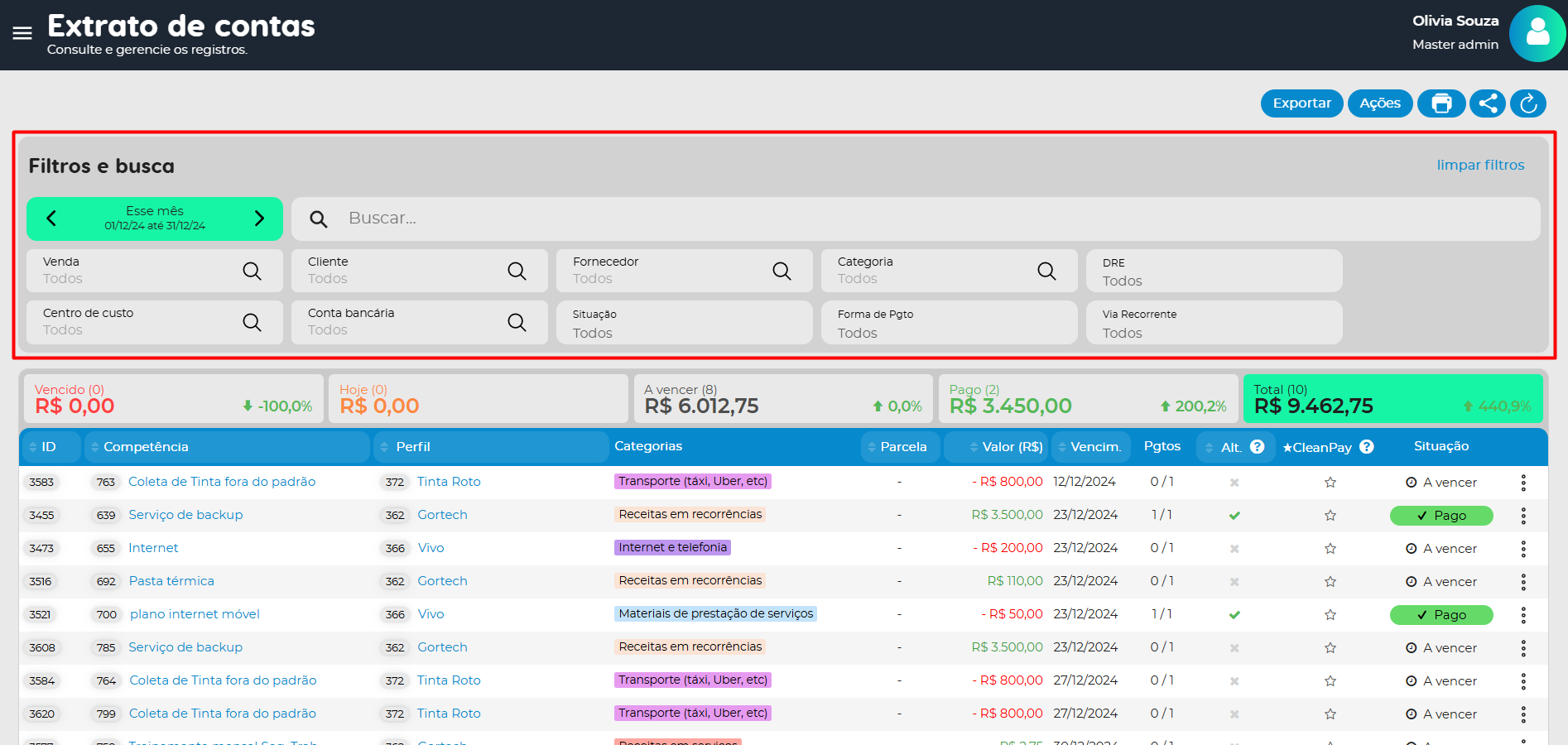Image resolution: width=1568 pixels, height=745 pixels.
Task: Click the print icon button
Action: pyautogui.click(x=1441, y=103)
